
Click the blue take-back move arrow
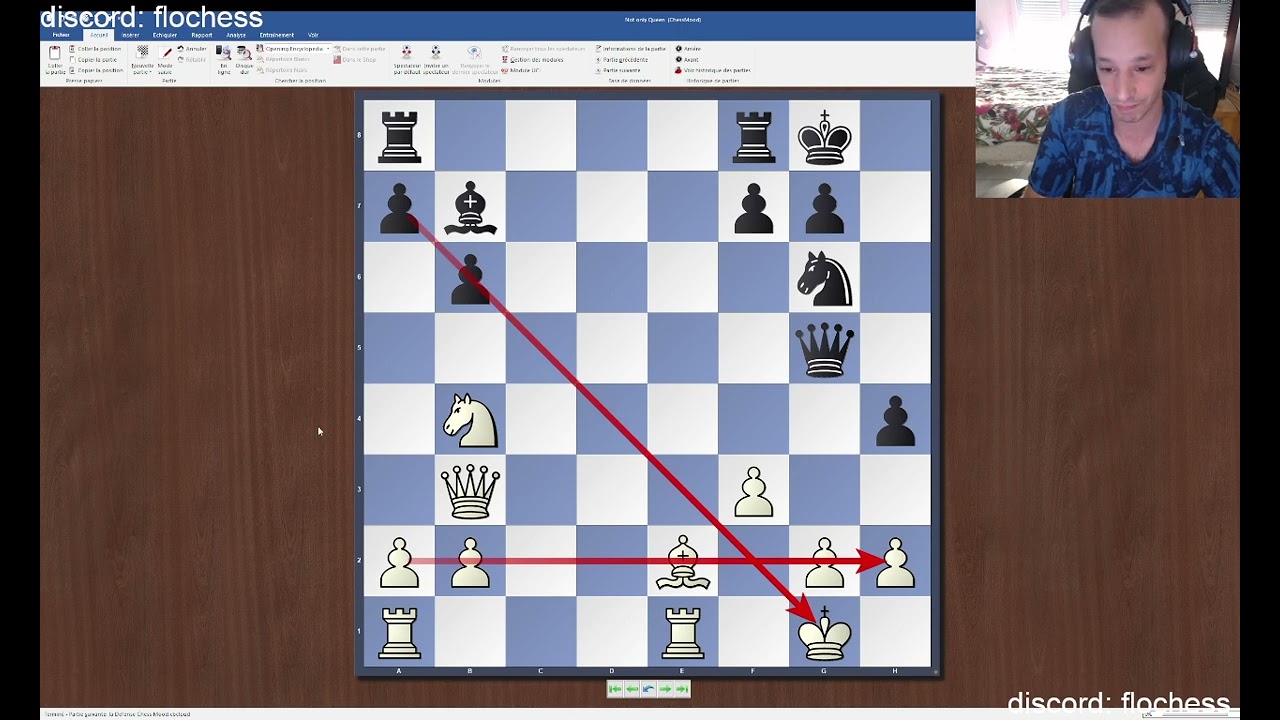(x=648, y=689)
